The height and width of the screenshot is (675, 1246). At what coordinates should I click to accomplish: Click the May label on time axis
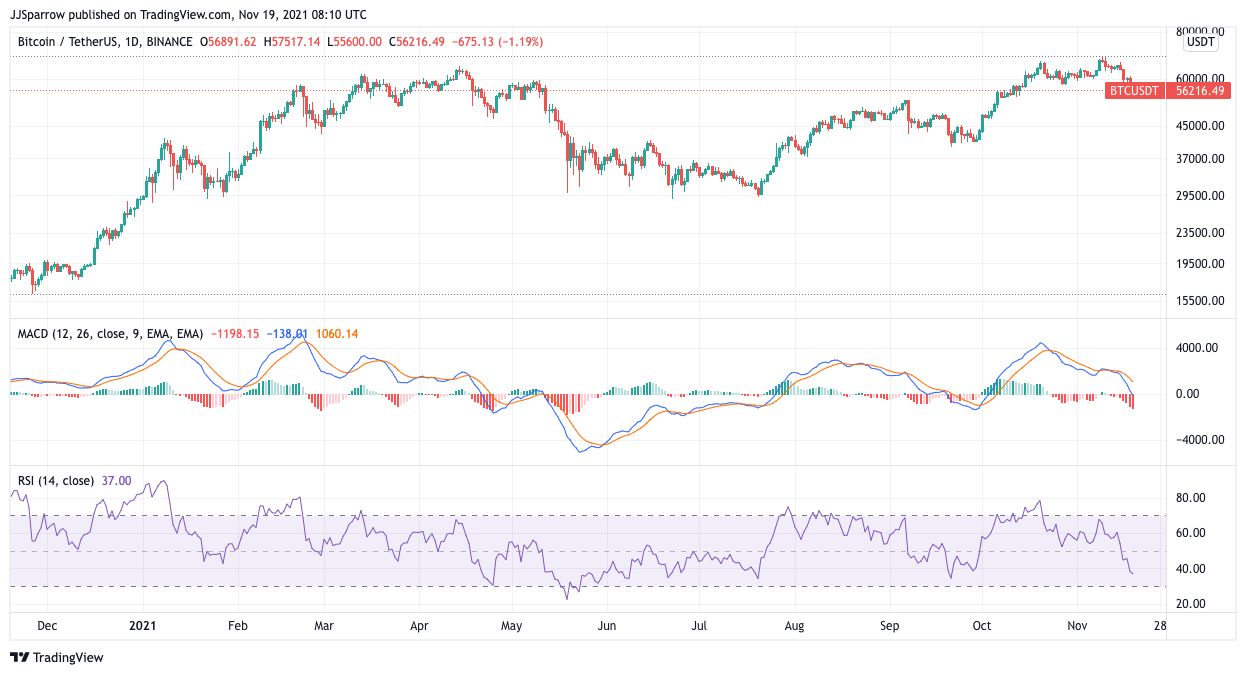511,626
